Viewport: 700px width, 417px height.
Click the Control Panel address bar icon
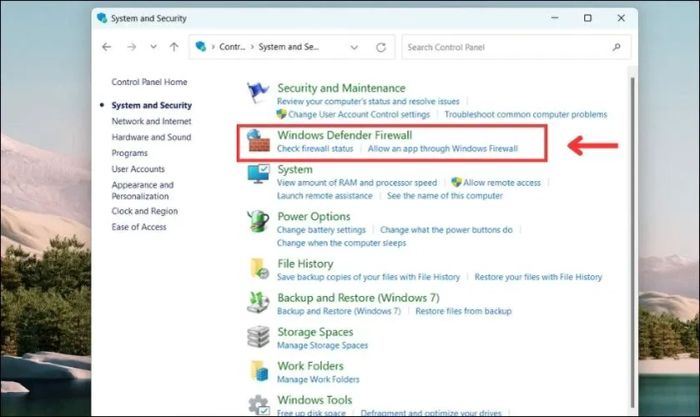click(x=201, y=46)
